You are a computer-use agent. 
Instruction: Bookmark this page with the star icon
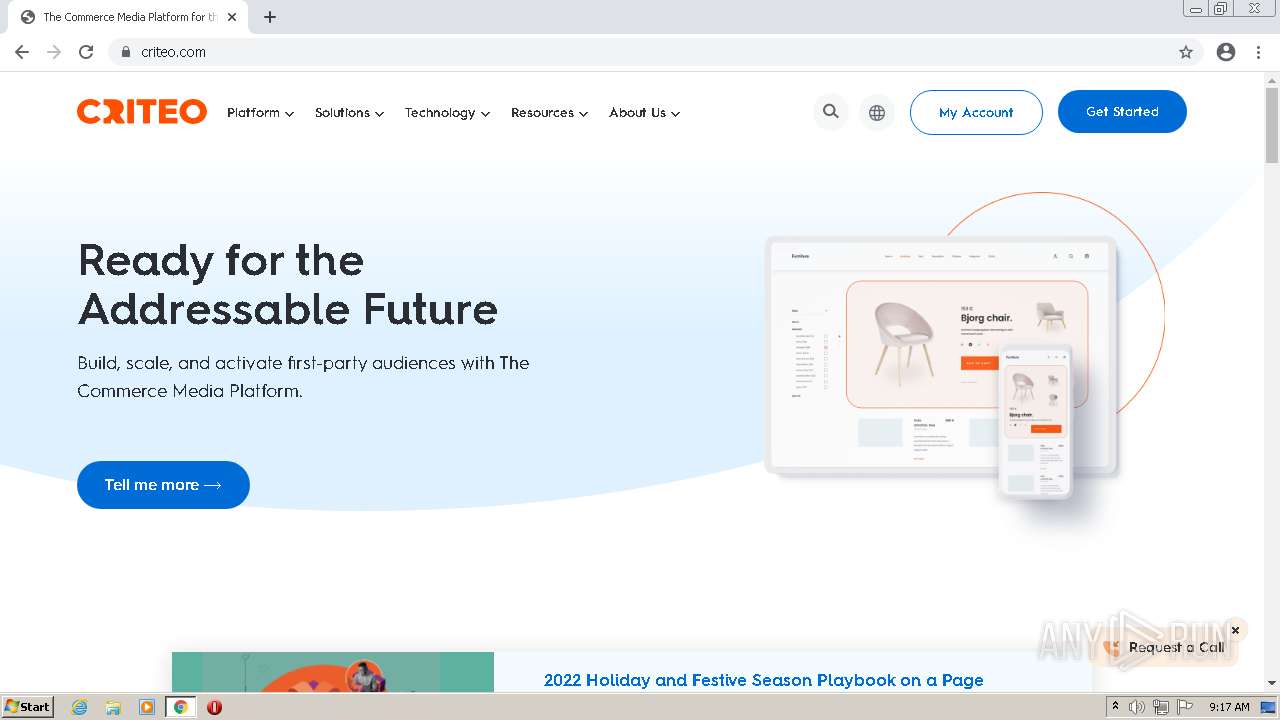coord(1186,52)
